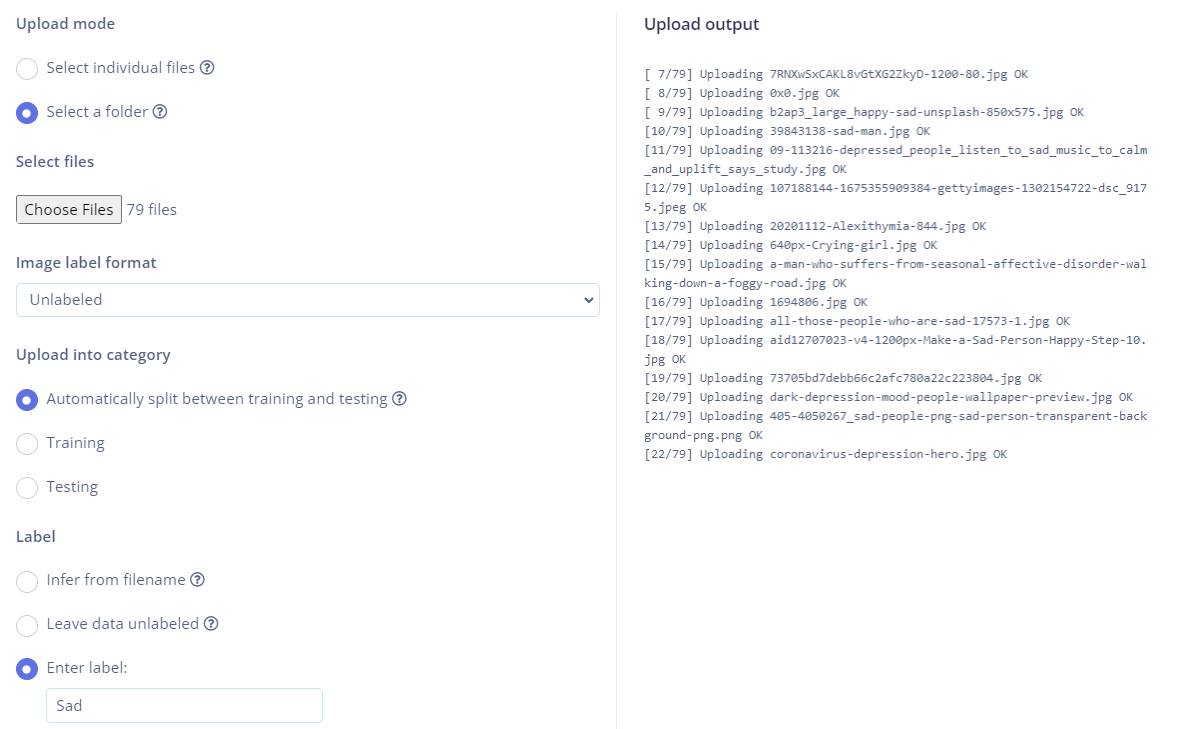
Task: Select the Enter label radio button
Action: tap(27, 670)
